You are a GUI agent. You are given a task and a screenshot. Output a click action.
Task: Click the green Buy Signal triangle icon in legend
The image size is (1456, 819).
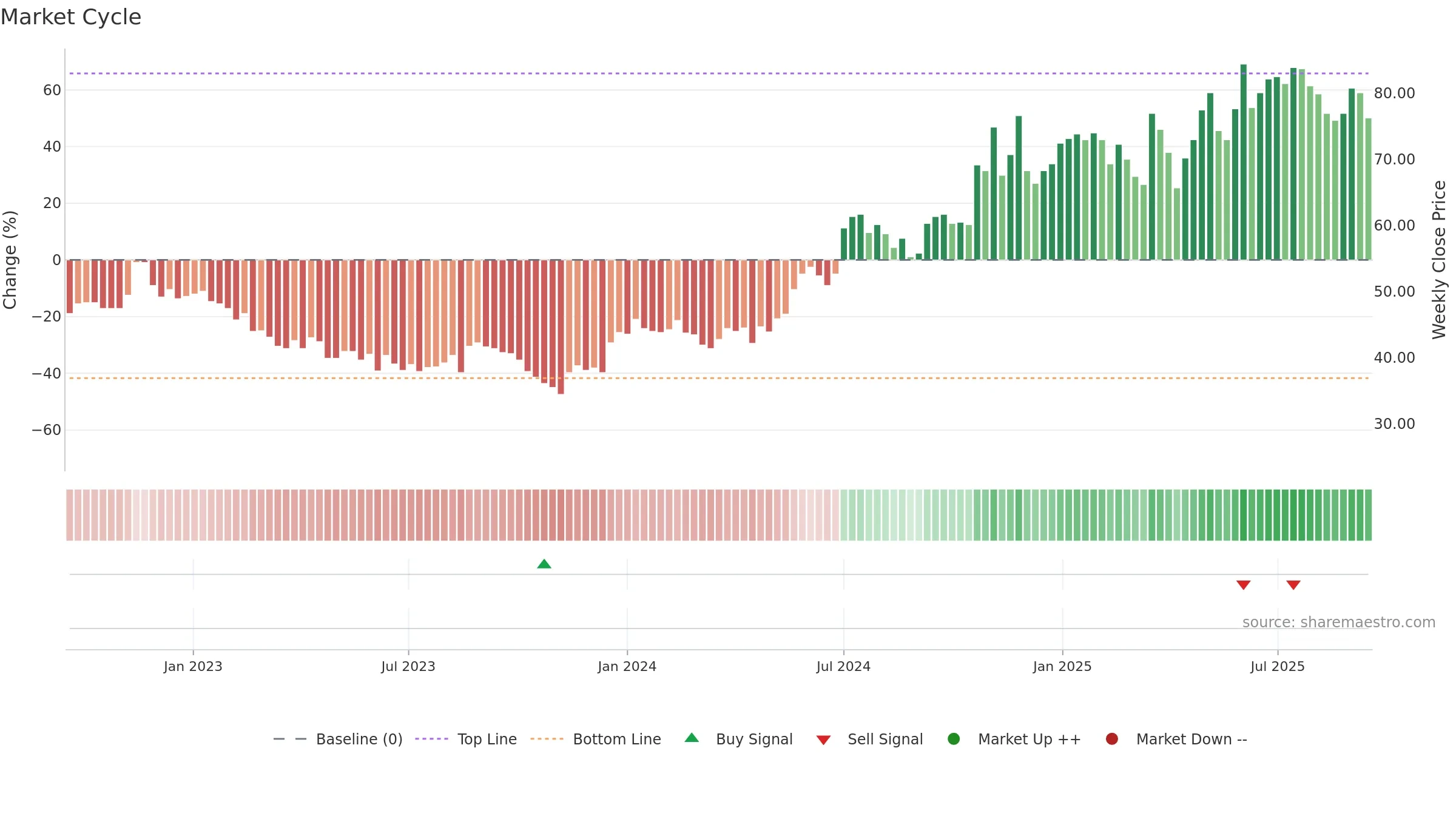(x=692, y=738)
